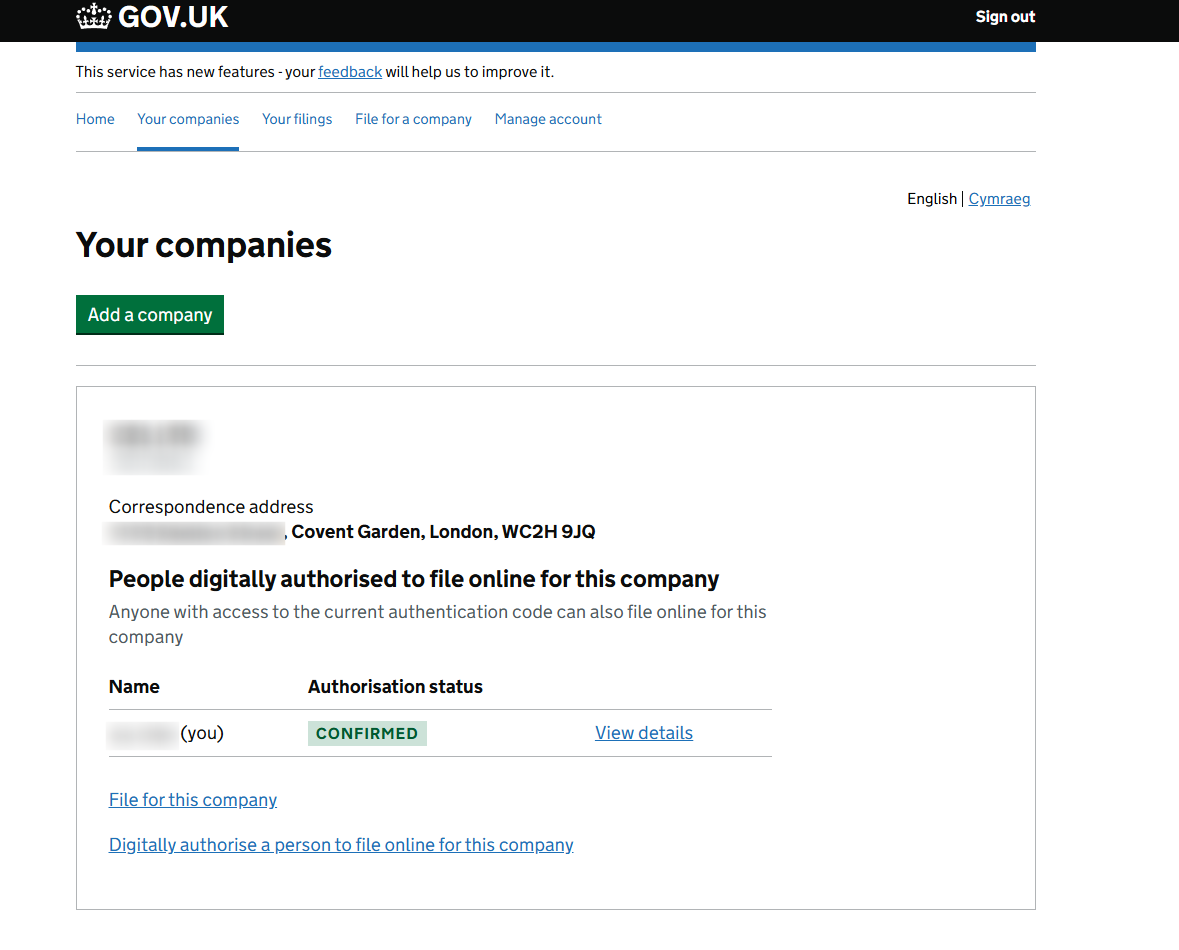Click the Name column header
Viewport: 1179px width, 950px height.
pyautogui.click(x=134, y=687)
